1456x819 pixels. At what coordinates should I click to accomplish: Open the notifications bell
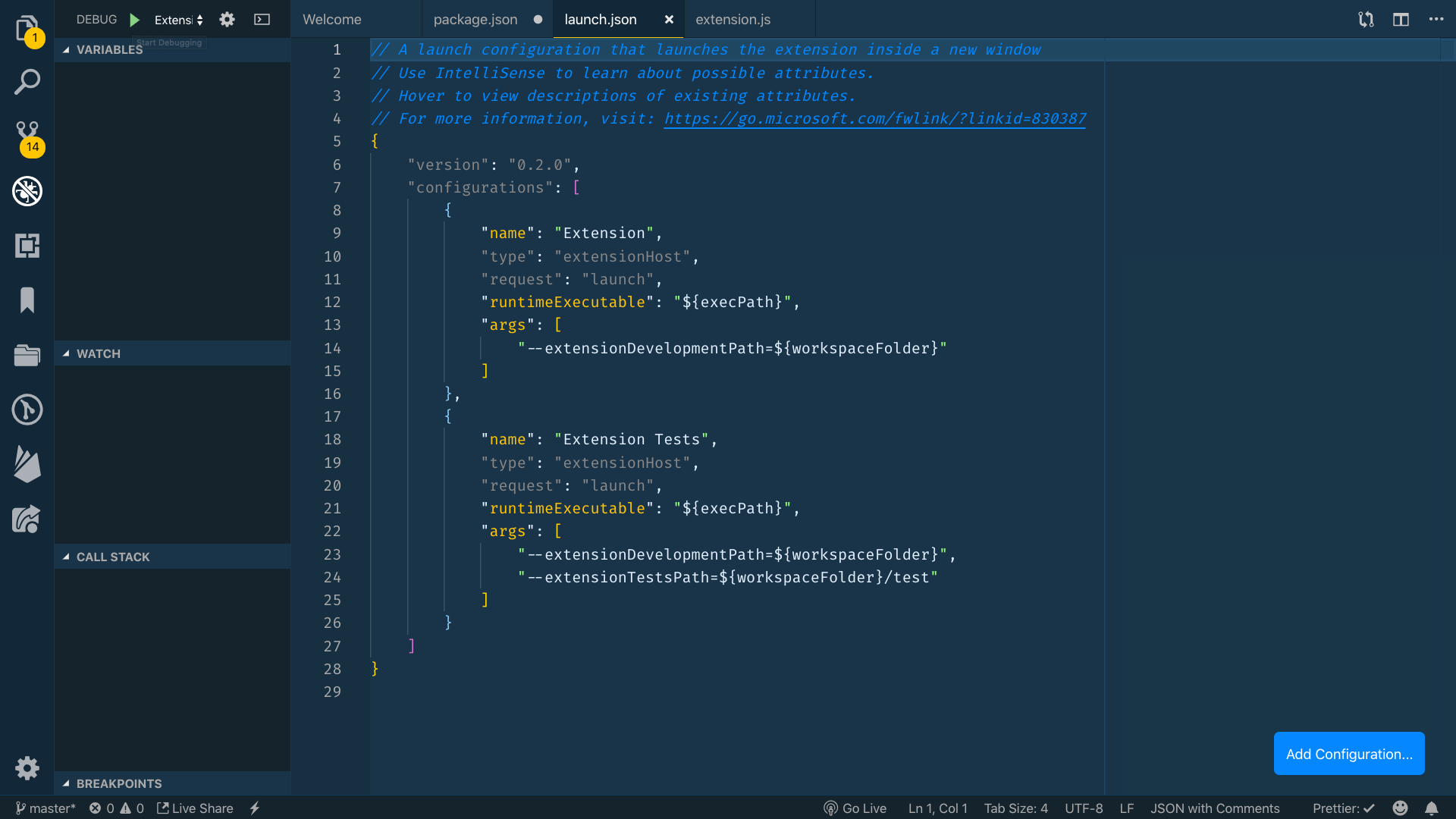coord(1431,808)
